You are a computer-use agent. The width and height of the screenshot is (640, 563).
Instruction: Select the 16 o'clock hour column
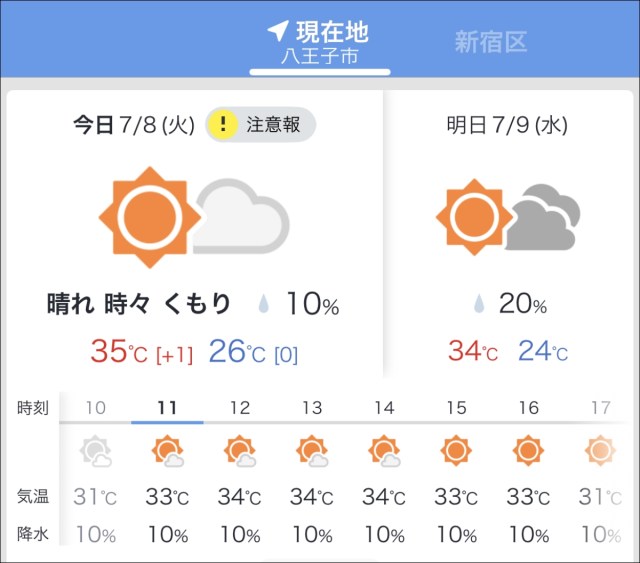528,408
